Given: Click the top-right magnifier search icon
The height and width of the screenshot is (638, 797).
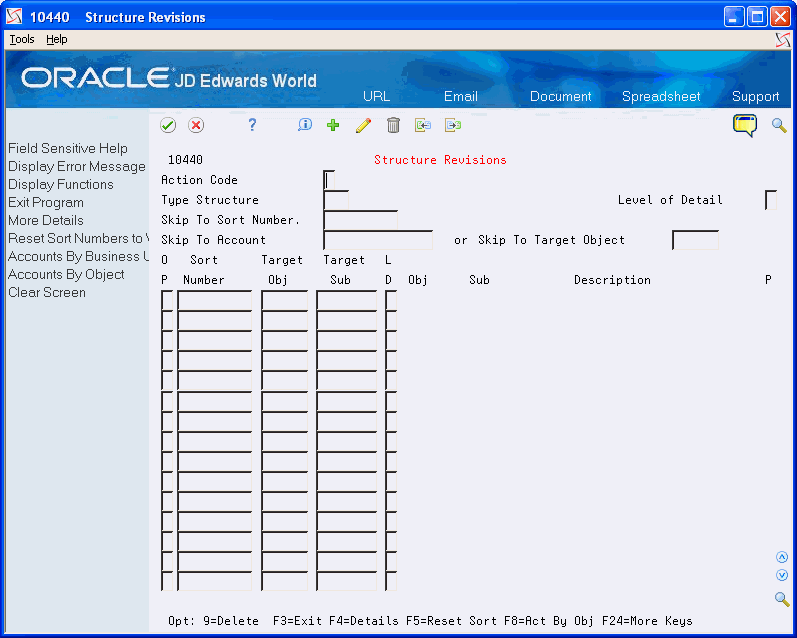Looking at the screenshot, I should point(779,125).
